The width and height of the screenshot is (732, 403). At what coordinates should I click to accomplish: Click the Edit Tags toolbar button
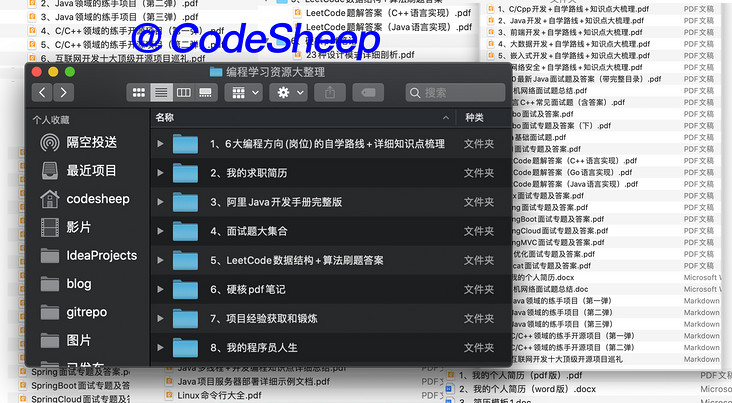tap(368, 92)
